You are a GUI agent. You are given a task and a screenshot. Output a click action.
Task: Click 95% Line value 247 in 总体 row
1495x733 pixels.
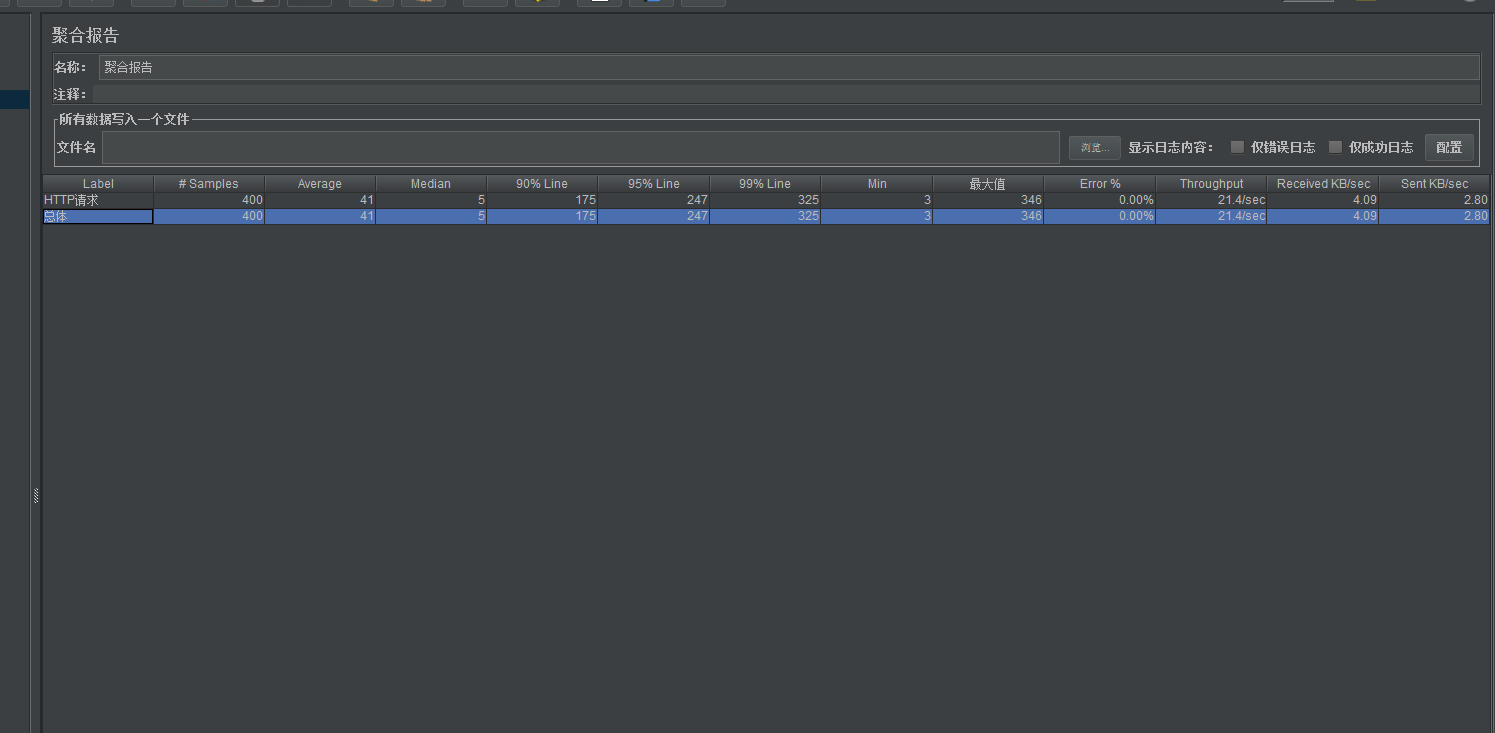[x=654, y=216]
